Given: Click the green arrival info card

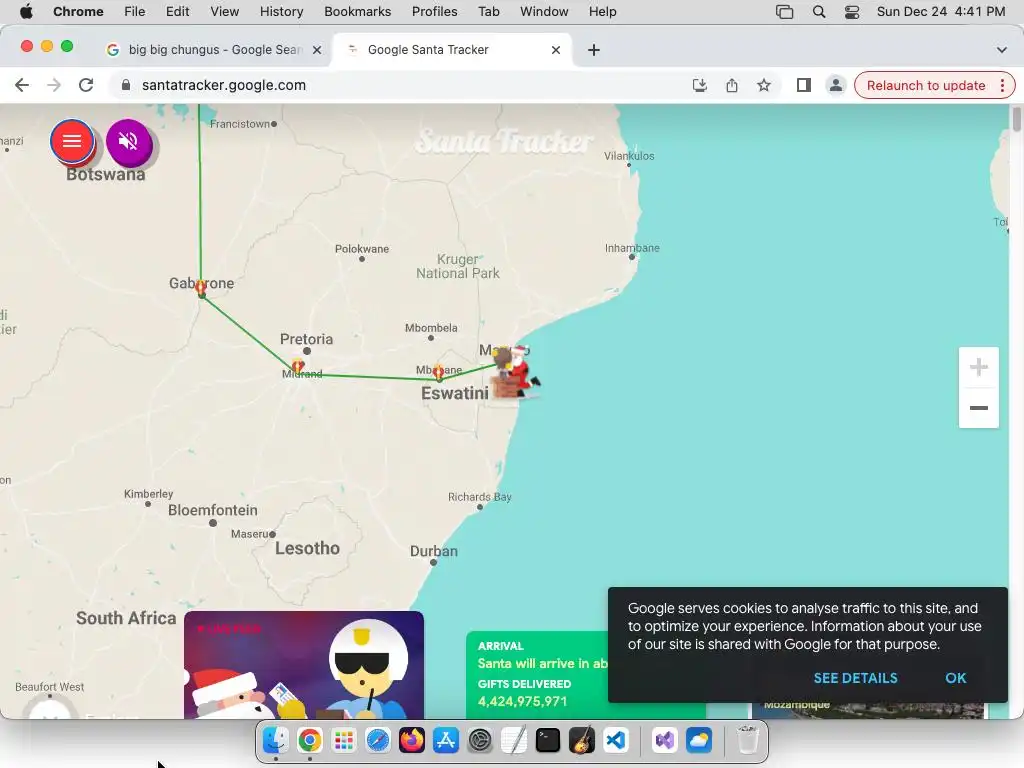Looking at the screenshot, I should [x=537, y=675].
